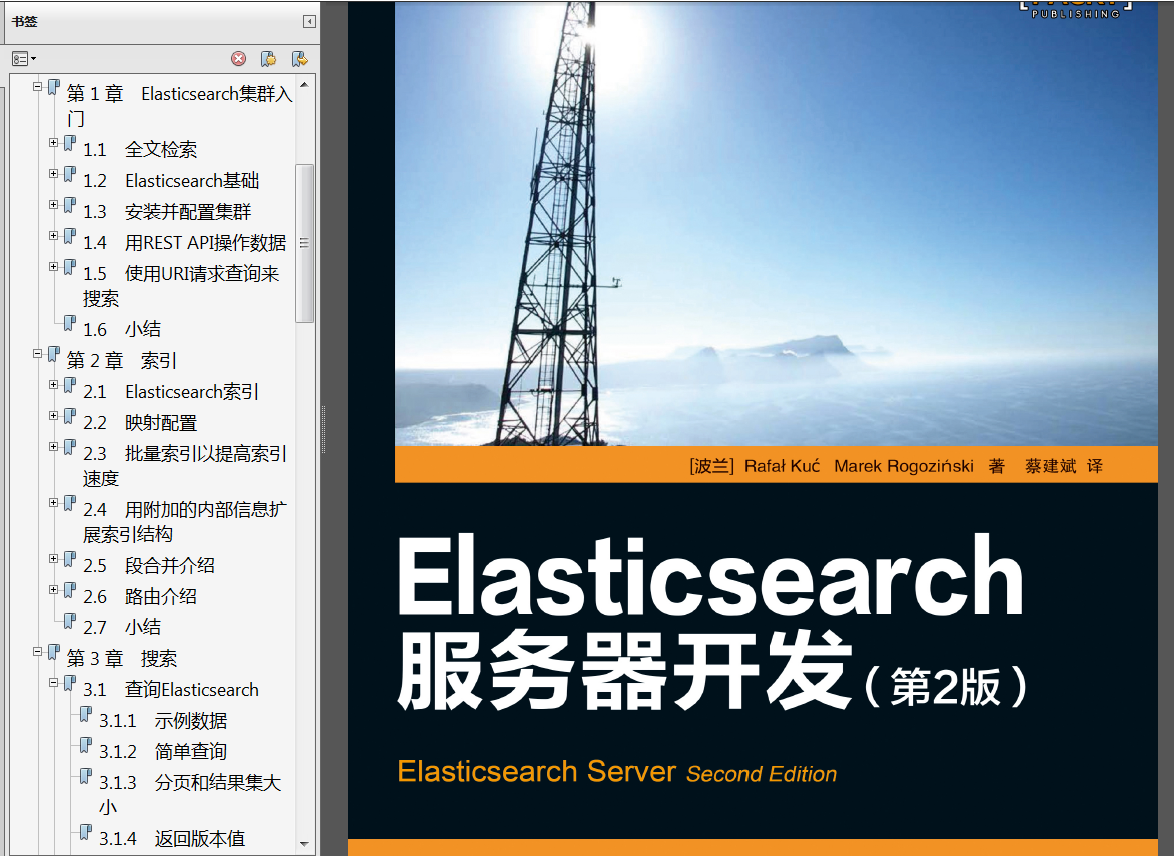This screenshot has height=856, width=1174.
Task: Click the panel splitter grip handle
Action: pos(323,430)
